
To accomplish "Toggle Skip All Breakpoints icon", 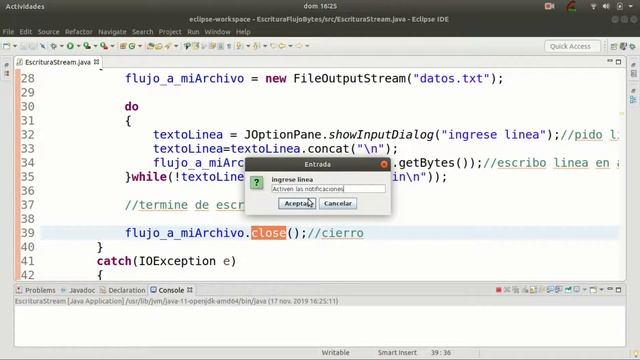I will [x=42, y=46].
